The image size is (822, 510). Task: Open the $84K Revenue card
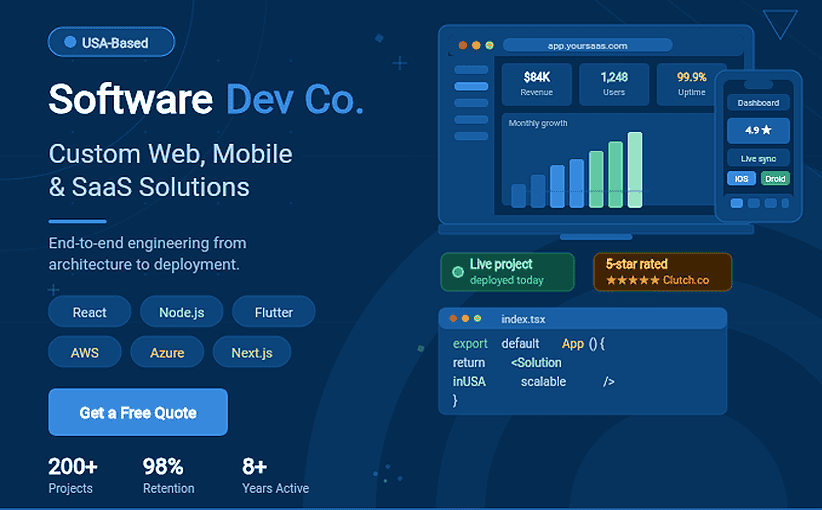(x=536, y=84)
